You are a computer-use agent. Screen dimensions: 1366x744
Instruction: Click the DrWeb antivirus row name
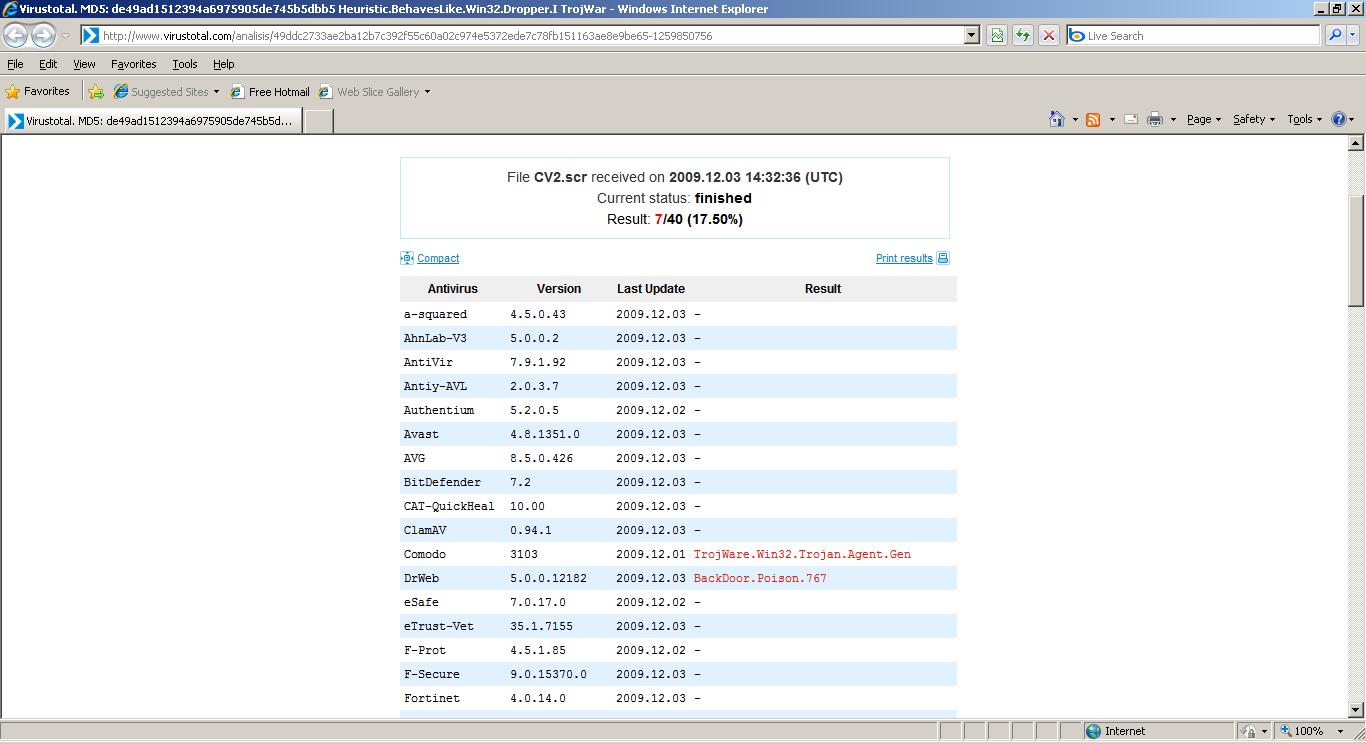point(421,578)
